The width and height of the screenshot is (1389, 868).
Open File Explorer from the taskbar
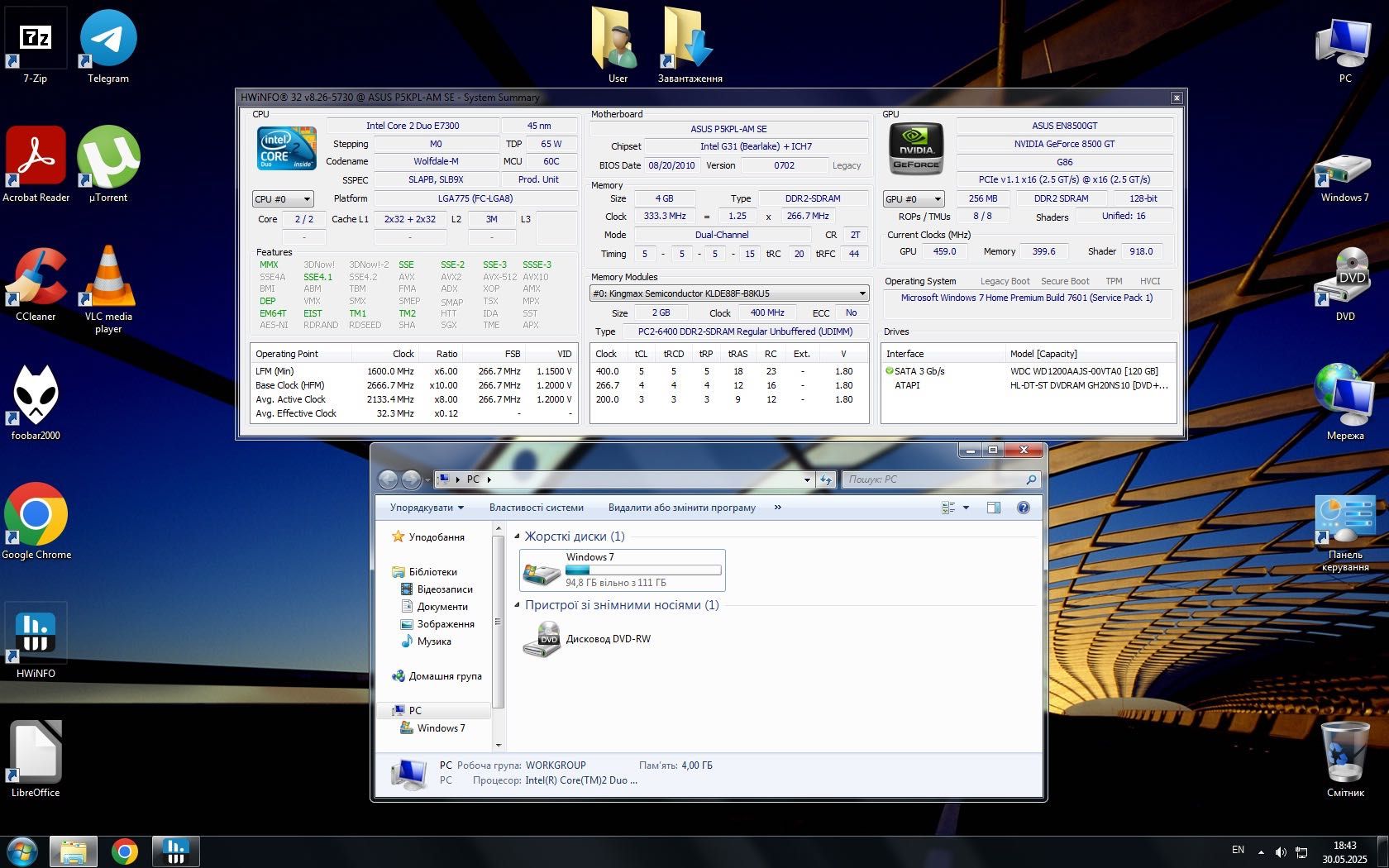point(74,851)
